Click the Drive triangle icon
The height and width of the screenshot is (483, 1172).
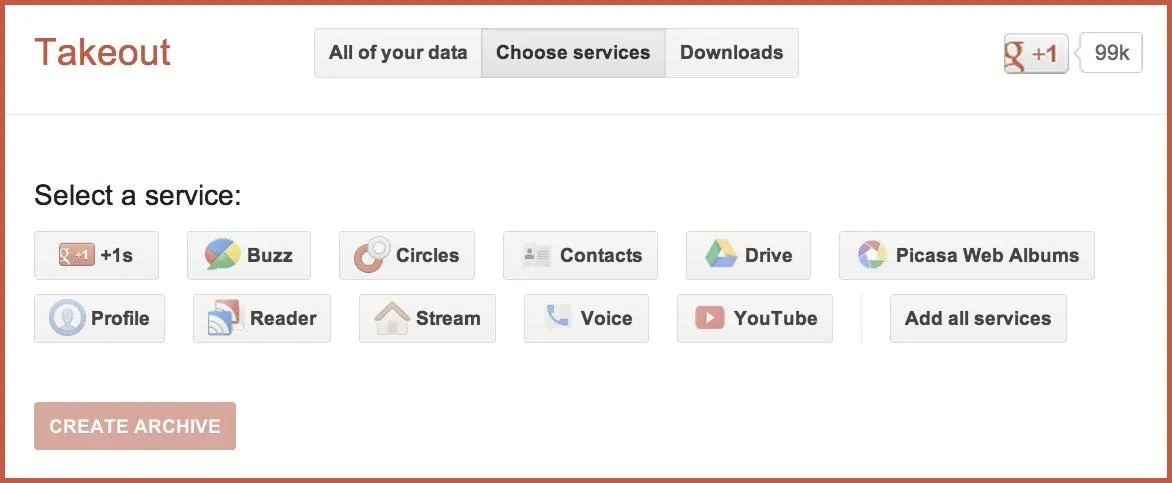pyautogui.click(x=721, y=255)
